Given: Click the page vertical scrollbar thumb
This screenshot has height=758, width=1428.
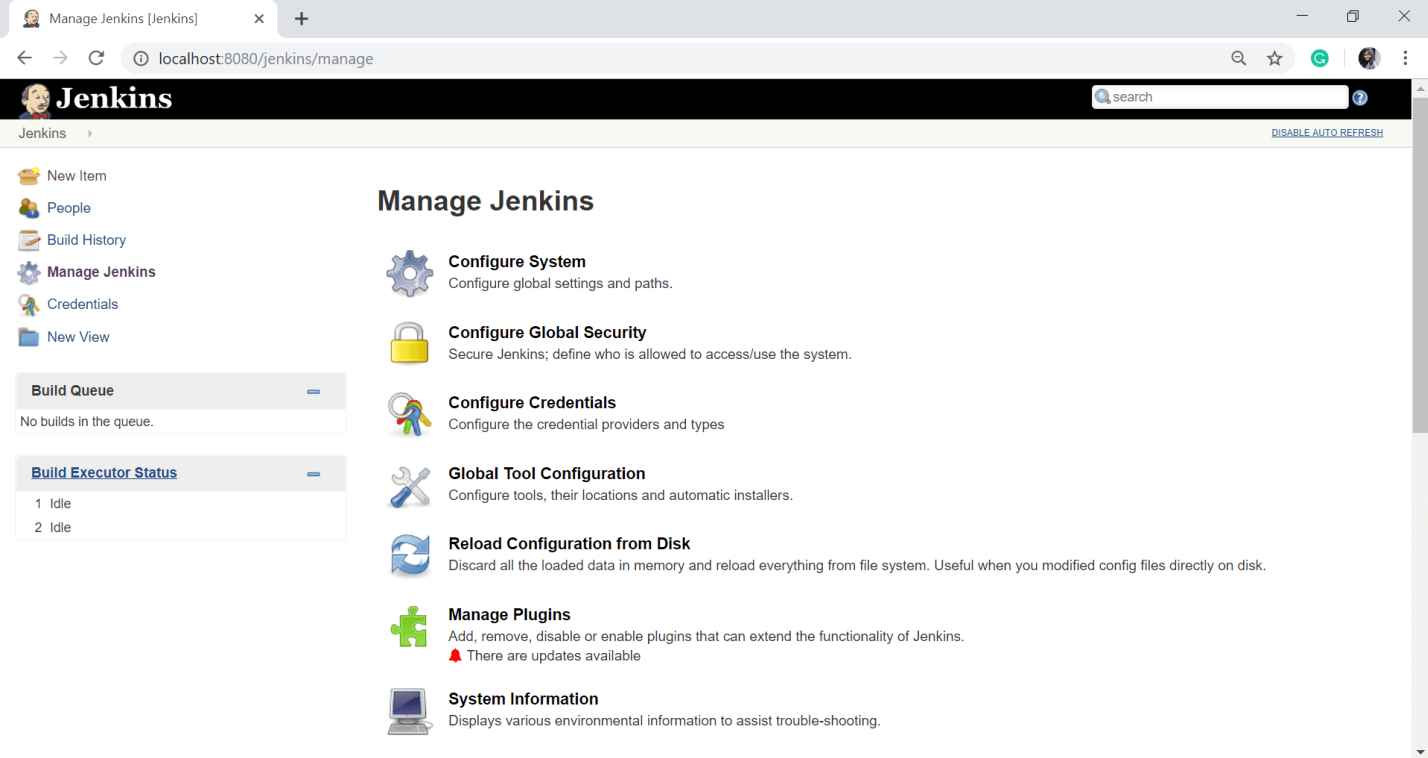Looking at the screenshot, I should click(1419, 265).
